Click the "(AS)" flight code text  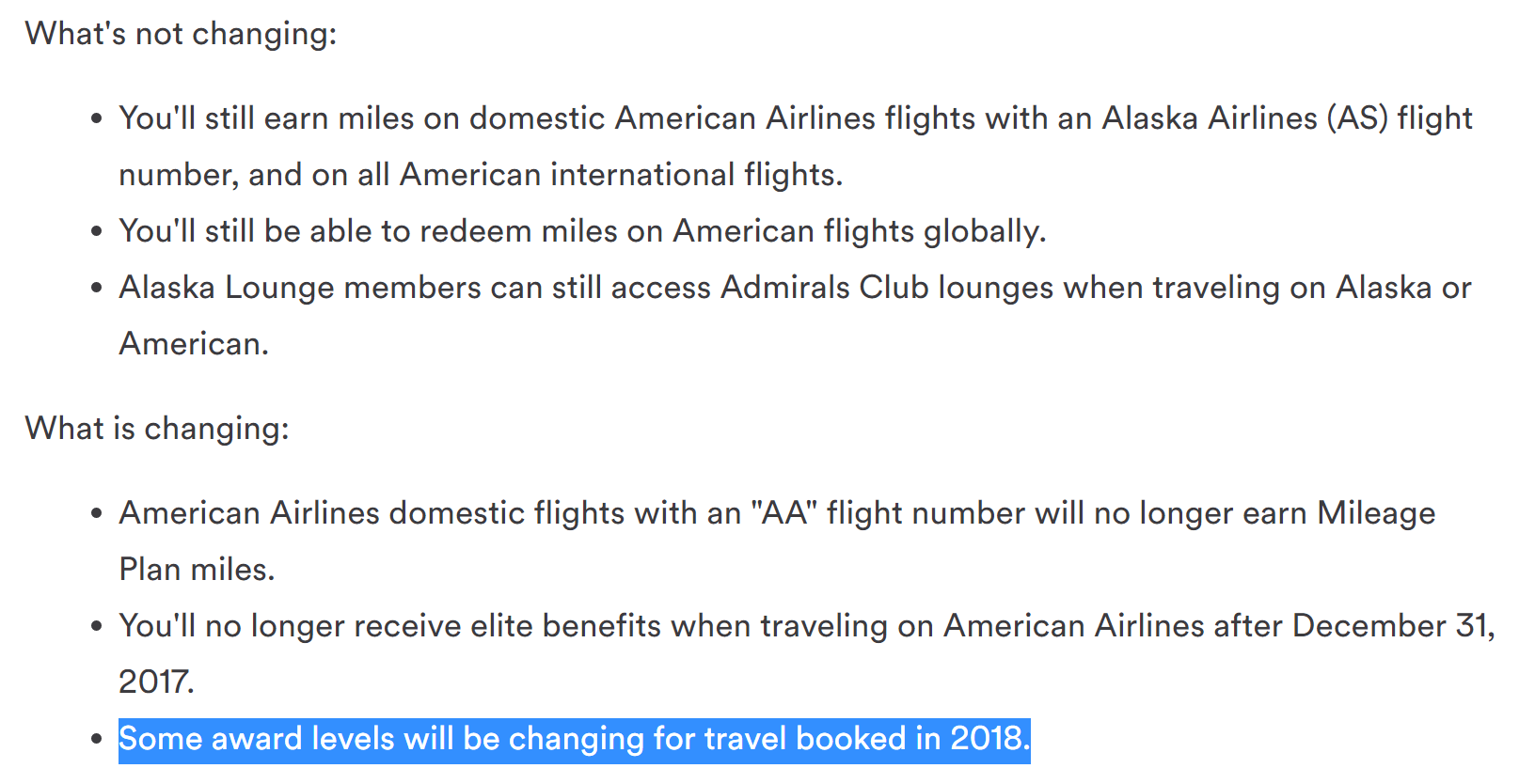[x=1357, y=118]
